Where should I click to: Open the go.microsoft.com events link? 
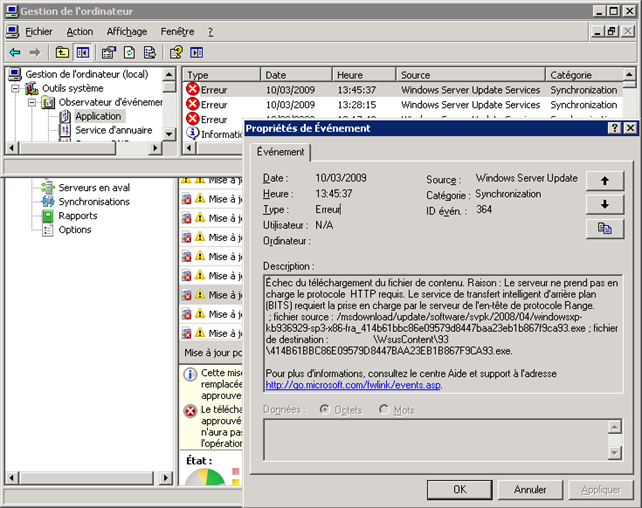[353, 385]
